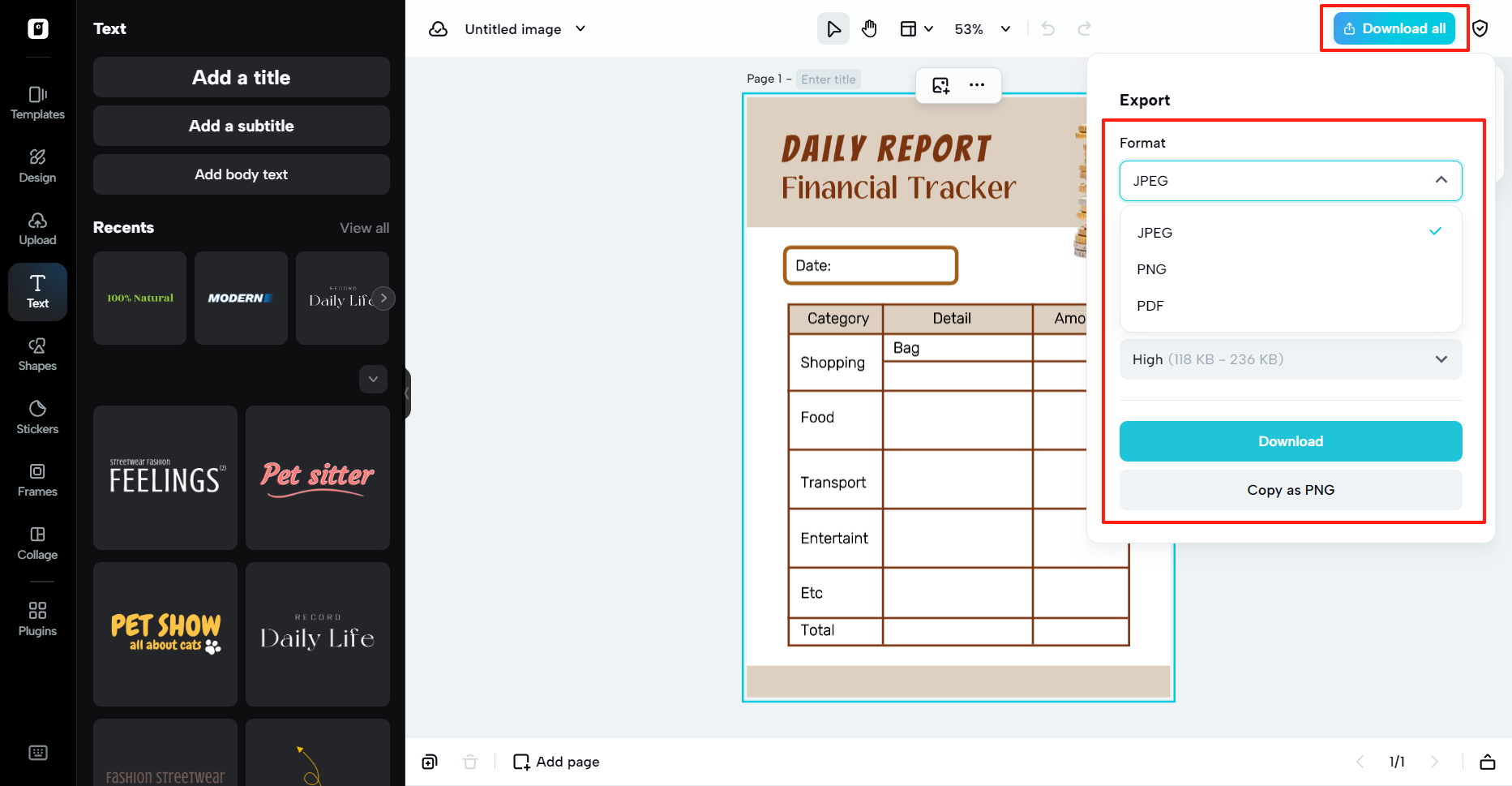Image resolution: width=1512 pixels, height=786 pixels.
Task: Click the keyboard shortcuts icon
Action: coord(37,752)
